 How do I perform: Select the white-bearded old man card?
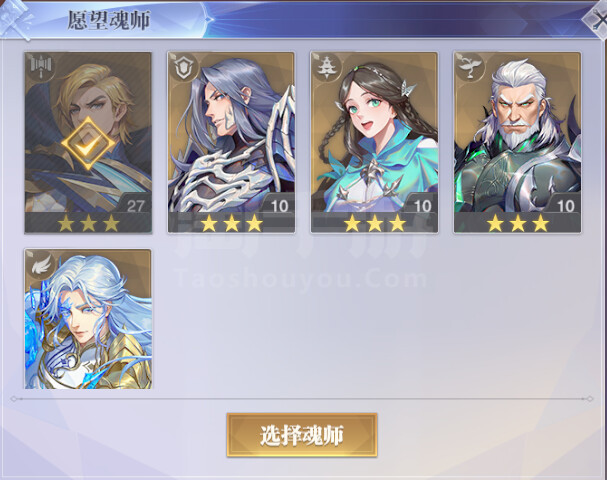517,142
